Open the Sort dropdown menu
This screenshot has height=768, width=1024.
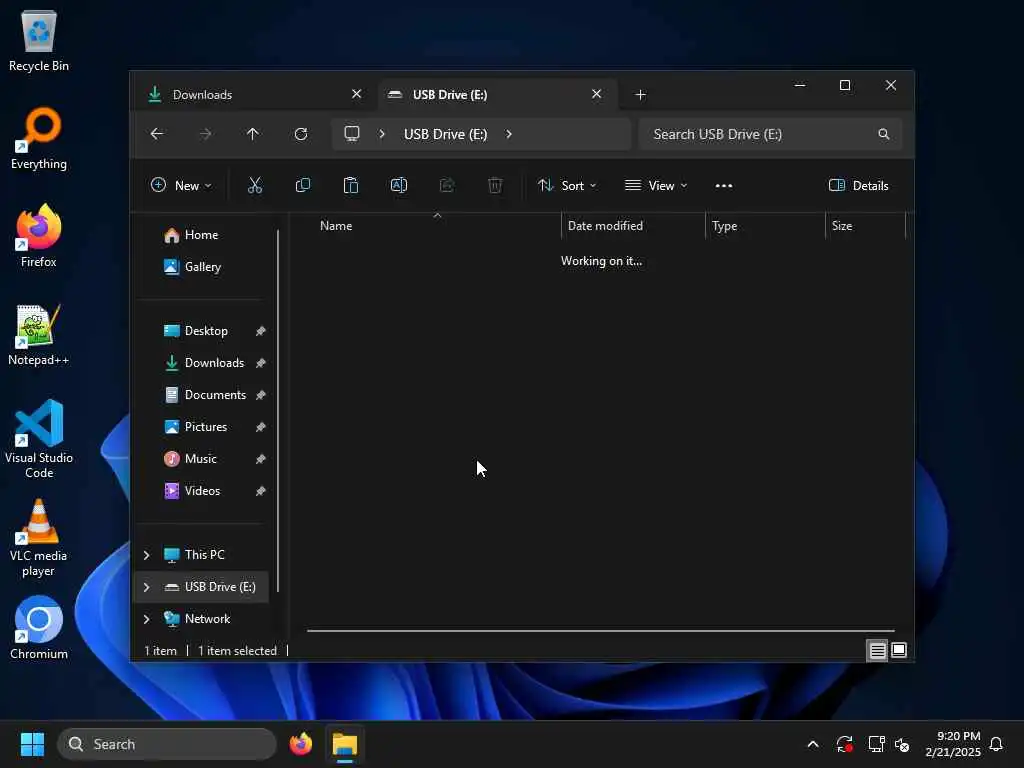(567, 185)
